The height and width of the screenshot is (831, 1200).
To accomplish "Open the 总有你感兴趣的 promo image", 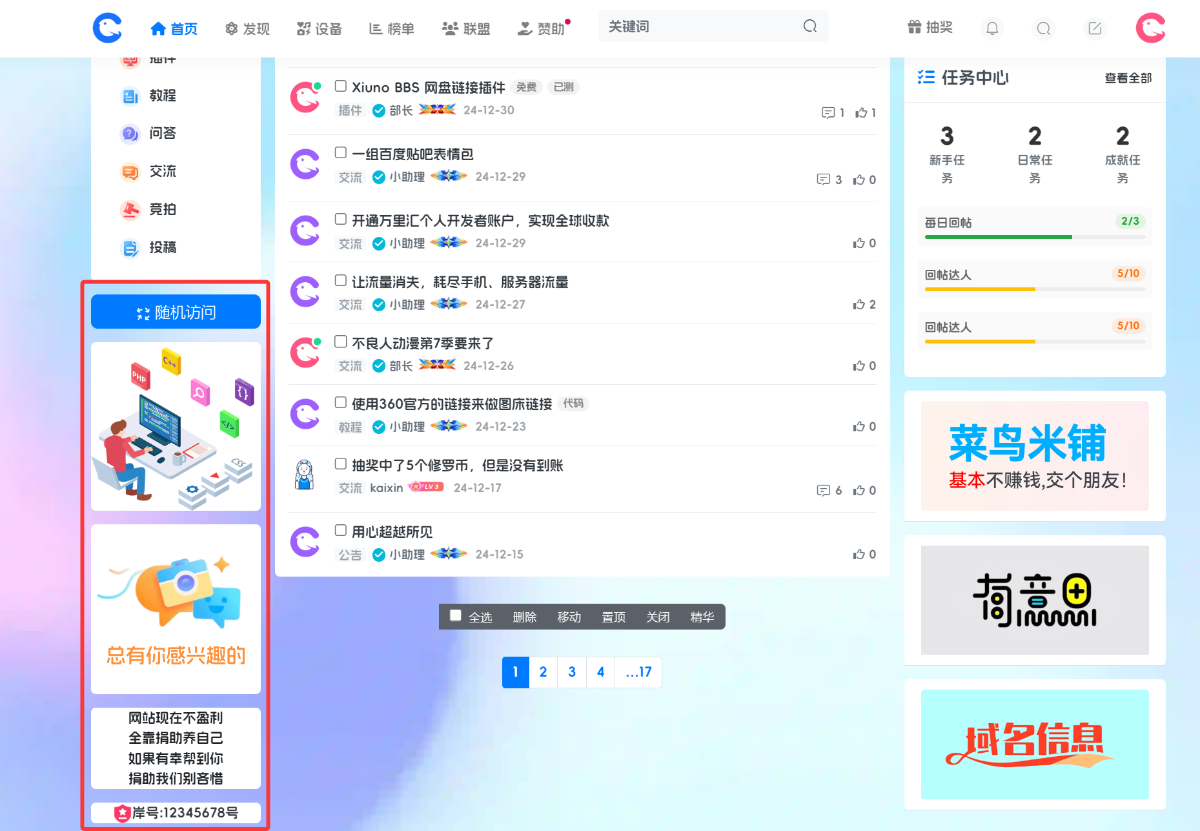I will (x=176, y=609).
